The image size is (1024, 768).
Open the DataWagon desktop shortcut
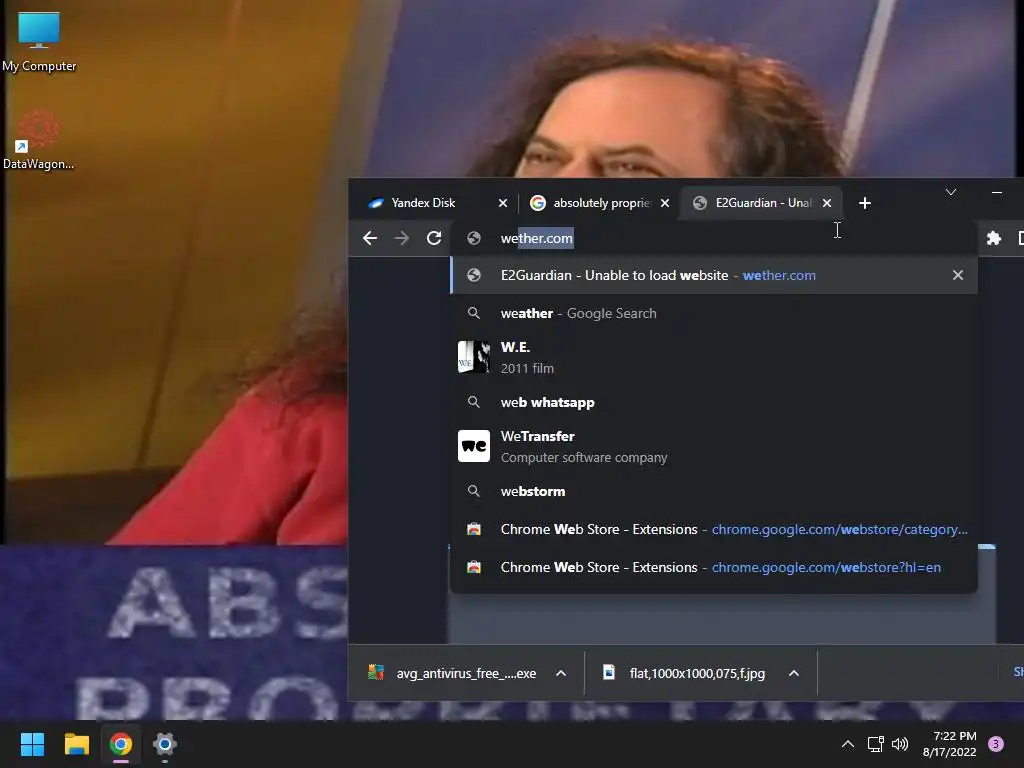39,140
